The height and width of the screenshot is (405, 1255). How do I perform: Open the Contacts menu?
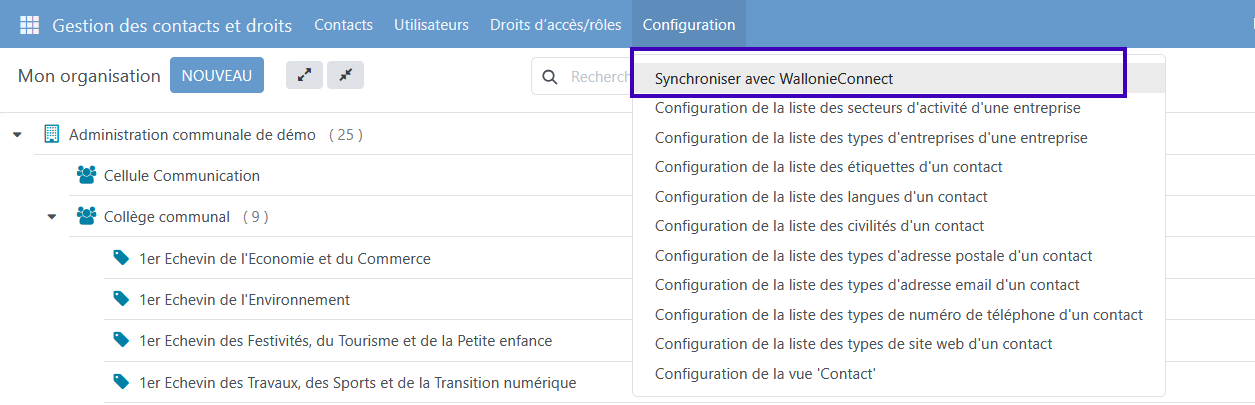343,25
